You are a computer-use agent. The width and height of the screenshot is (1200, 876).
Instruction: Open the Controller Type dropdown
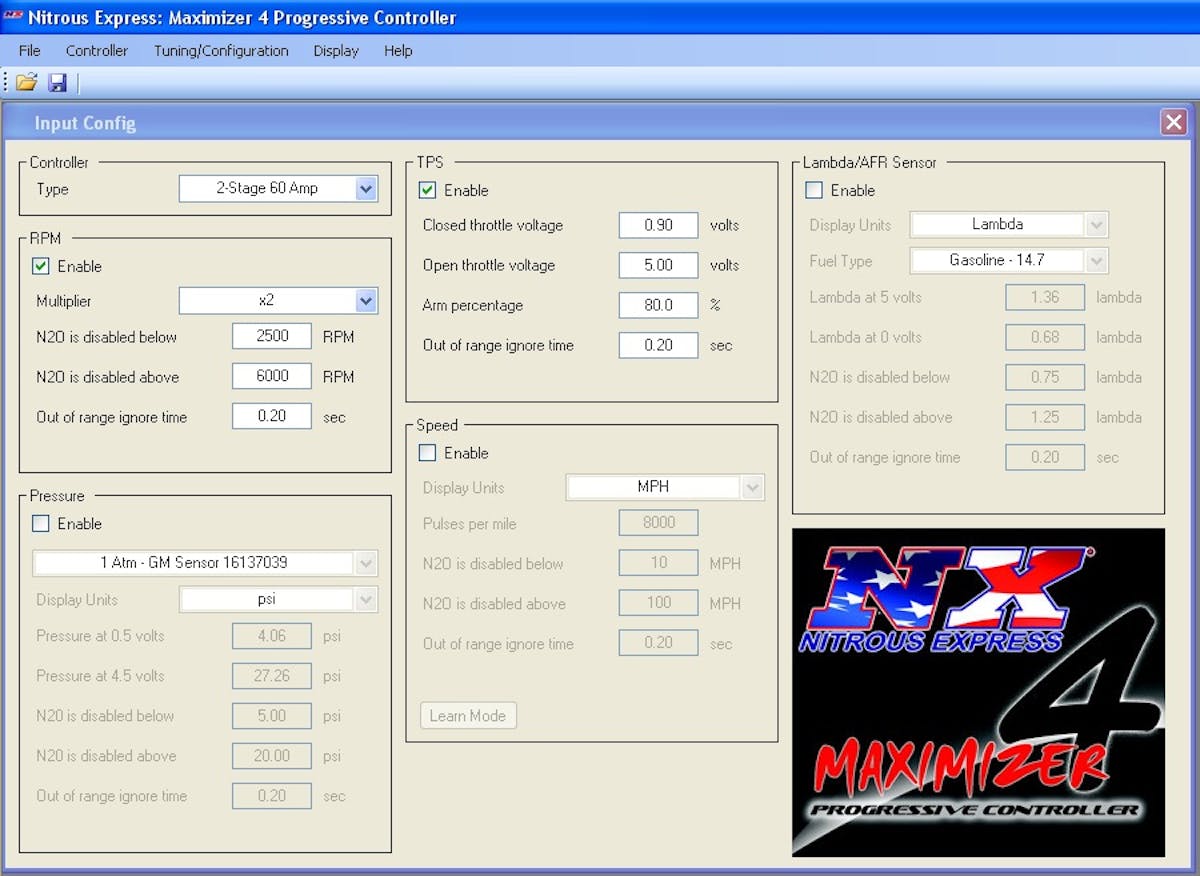pos(366,189)
